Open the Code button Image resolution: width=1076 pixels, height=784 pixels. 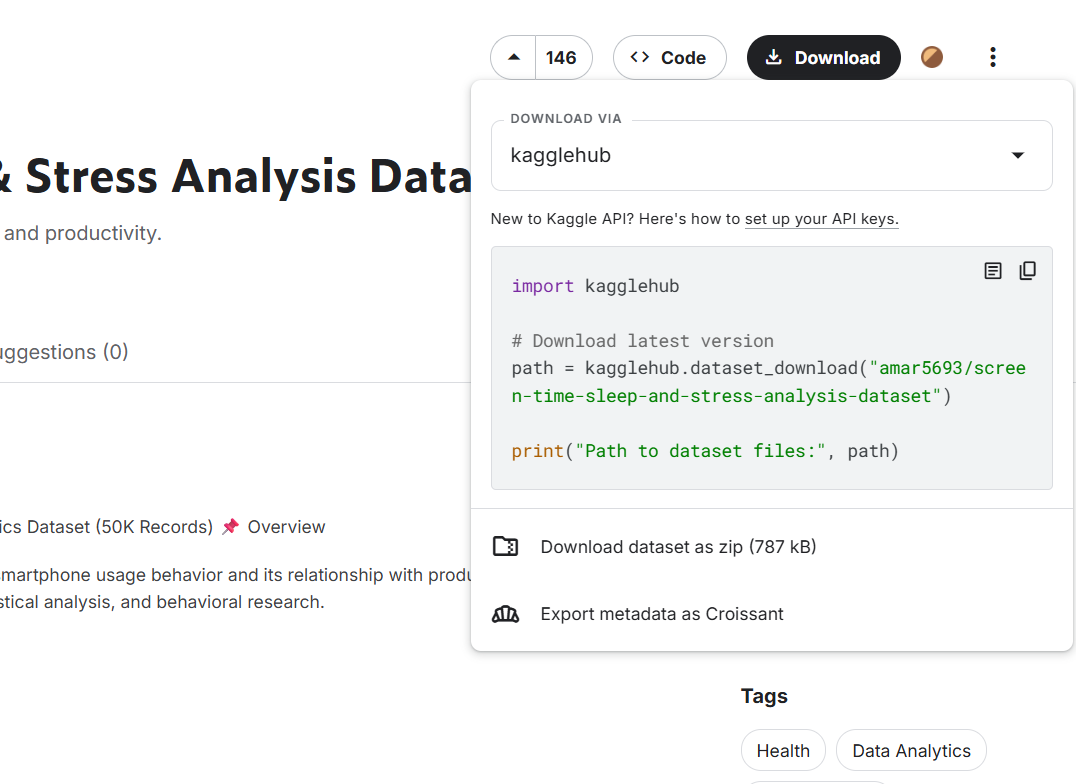tap(668, 58)
